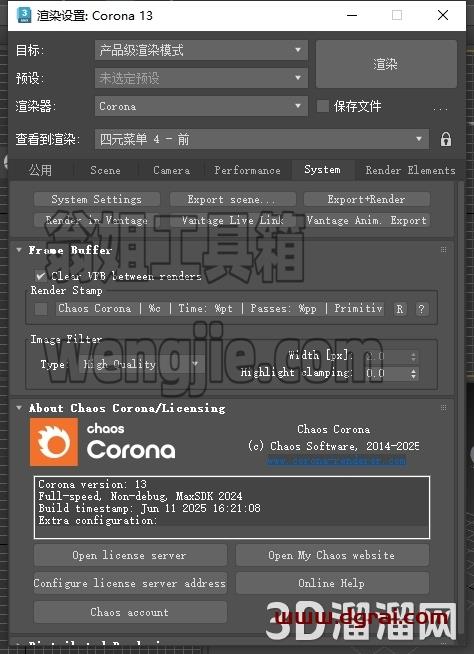
Task: Click the save file browse dots button
Action: (440, 108)
